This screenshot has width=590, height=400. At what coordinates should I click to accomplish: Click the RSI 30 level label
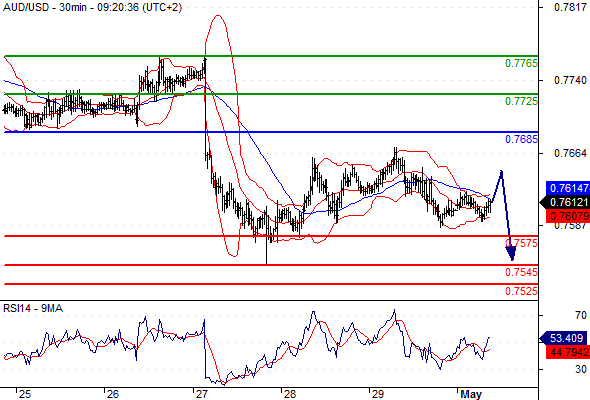581,369
